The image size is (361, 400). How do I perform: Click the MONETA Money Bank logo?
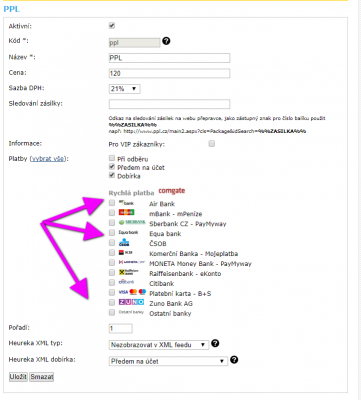(x=132, y=262)
